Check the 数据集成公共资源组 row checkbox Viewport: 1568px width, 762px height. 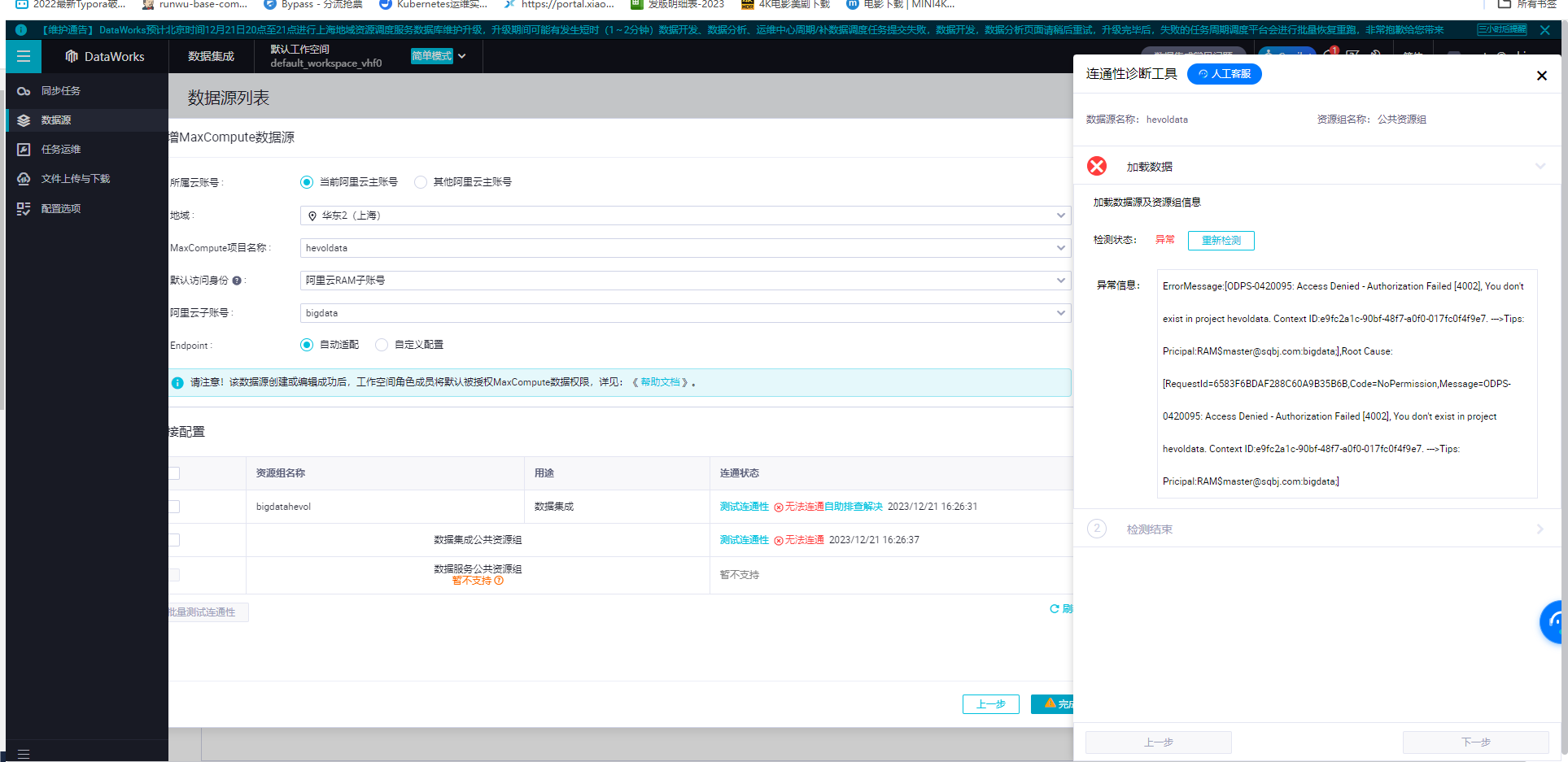174,540
